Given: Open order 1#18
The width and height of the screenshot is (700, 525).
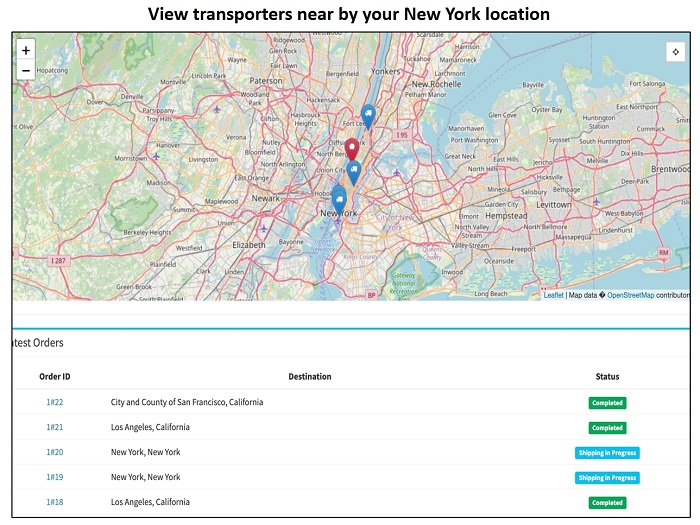Looking at the screenshot, I should tap(55, 502).
